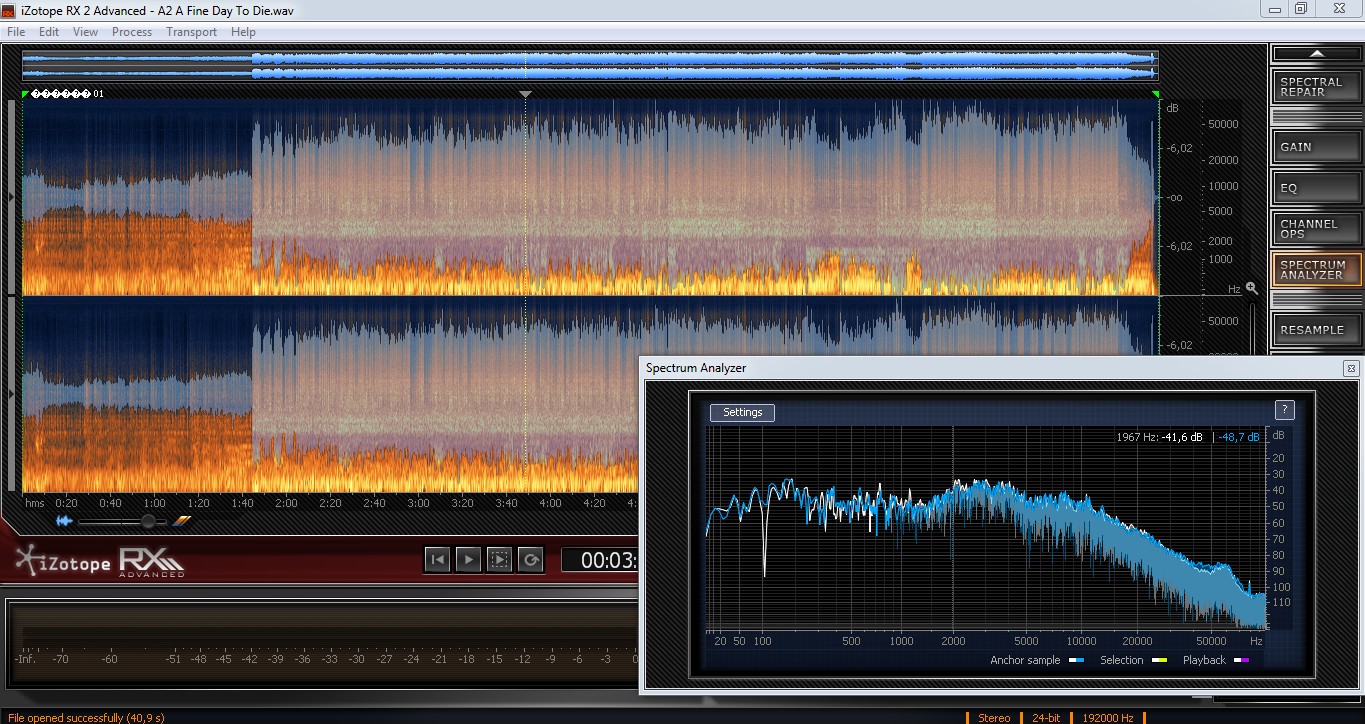This screenshot has height=724, width=1365.
Task: Click the -48,7 dB blue readout
Action: [1240, 437]
